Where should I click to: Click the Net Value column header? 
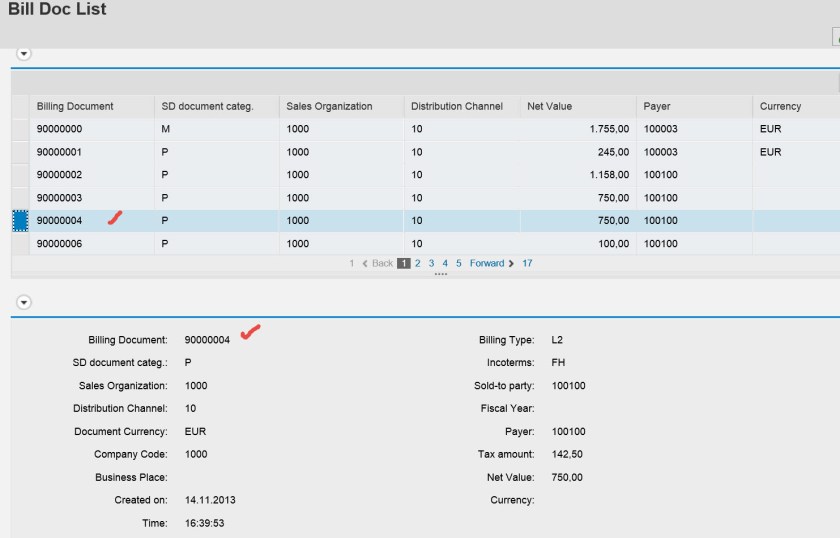pyautogui.click(x=551, y=106)
